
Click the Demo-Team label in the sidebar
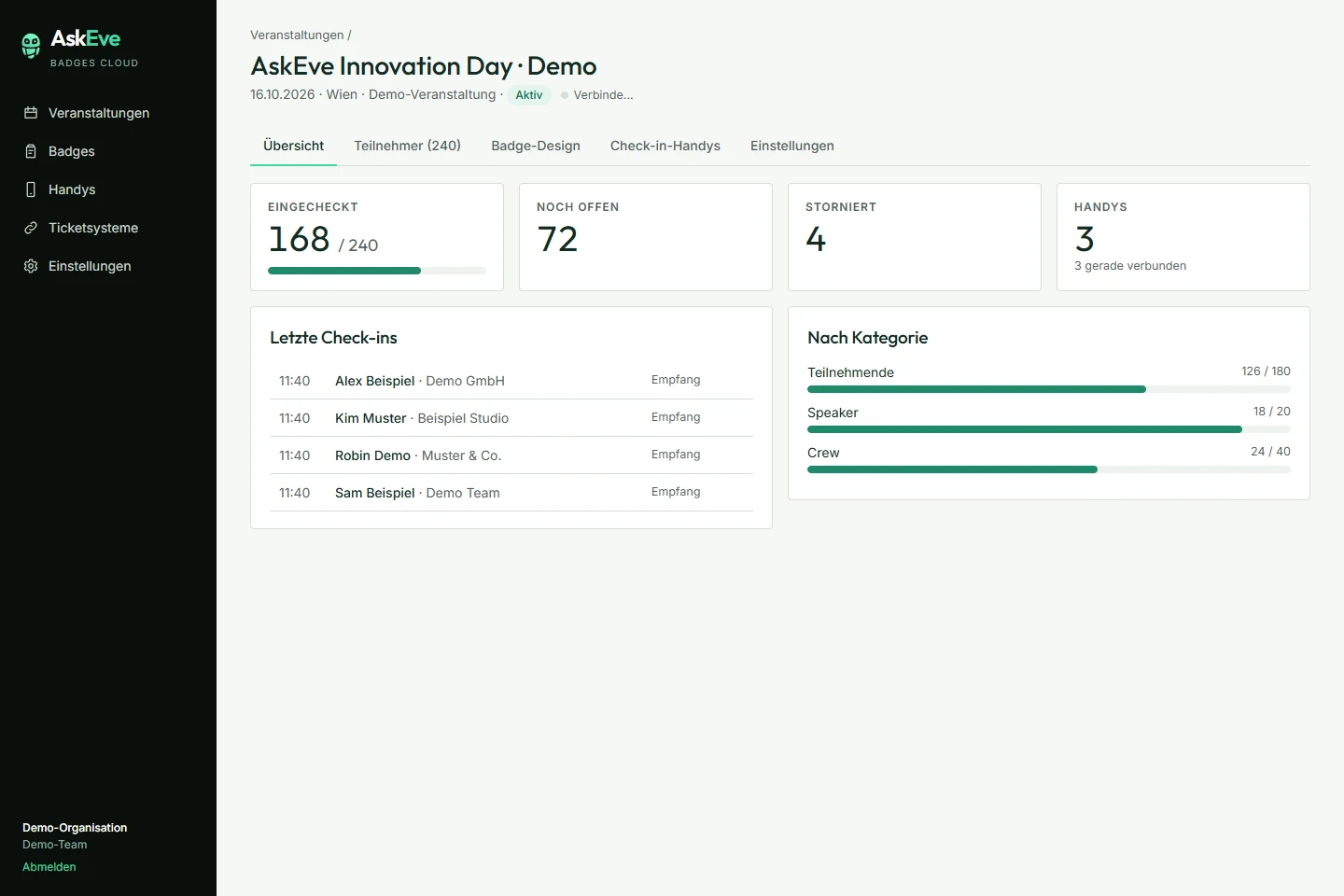coord(55,845)
